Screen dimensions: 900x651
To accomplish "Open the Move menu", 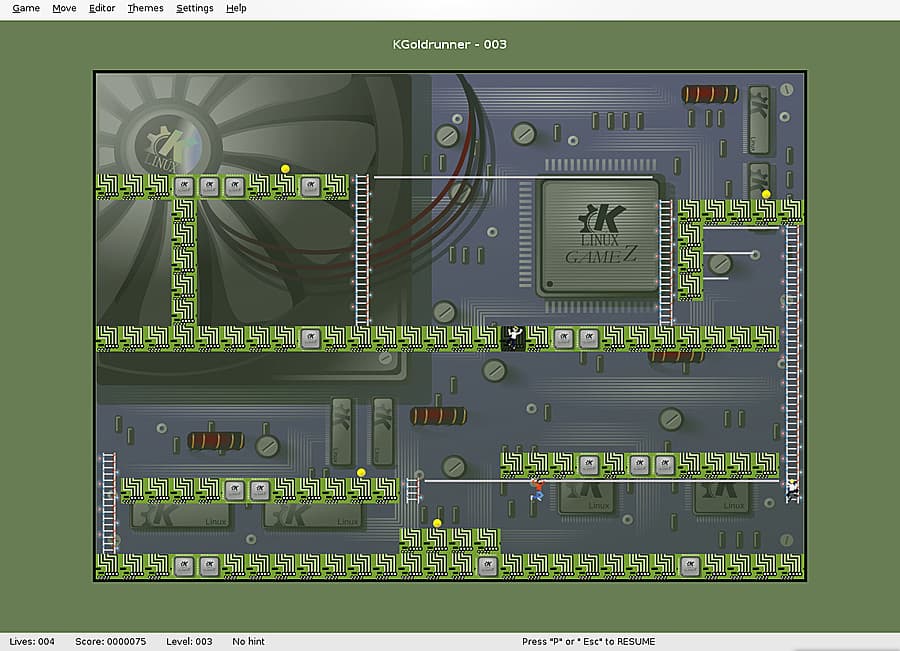I will 64,8.
